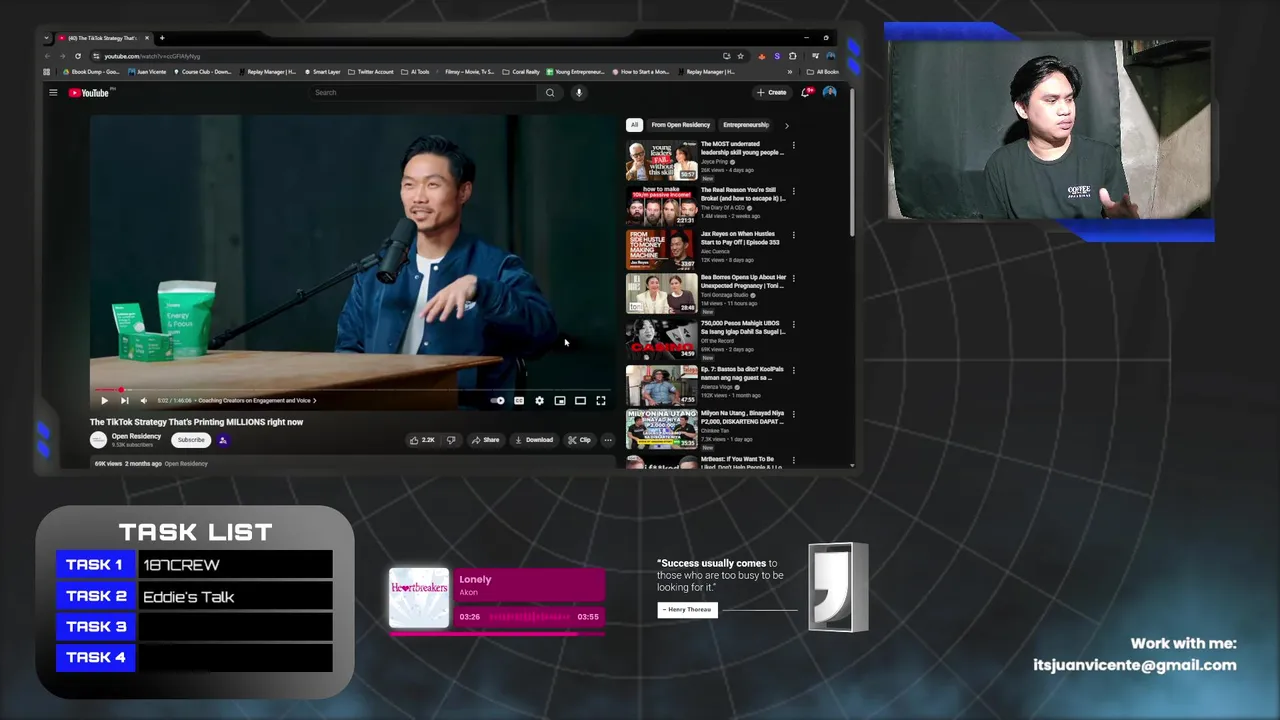Switch to The TikTok Strategy browser tab

pyautogui.click(x=103, y=38)
